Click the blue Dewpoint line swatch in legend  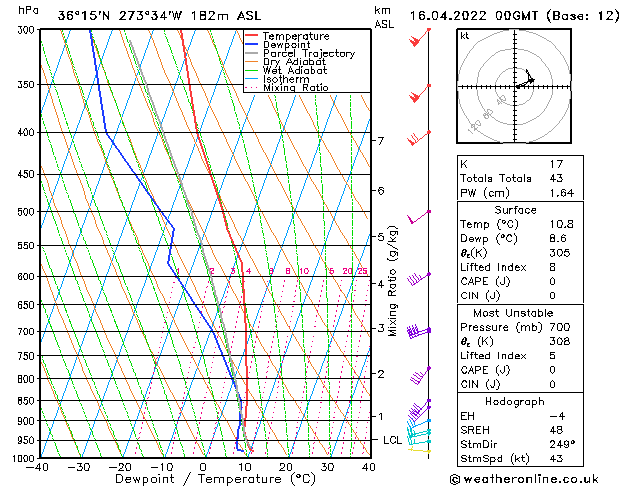tap(252, 45)
